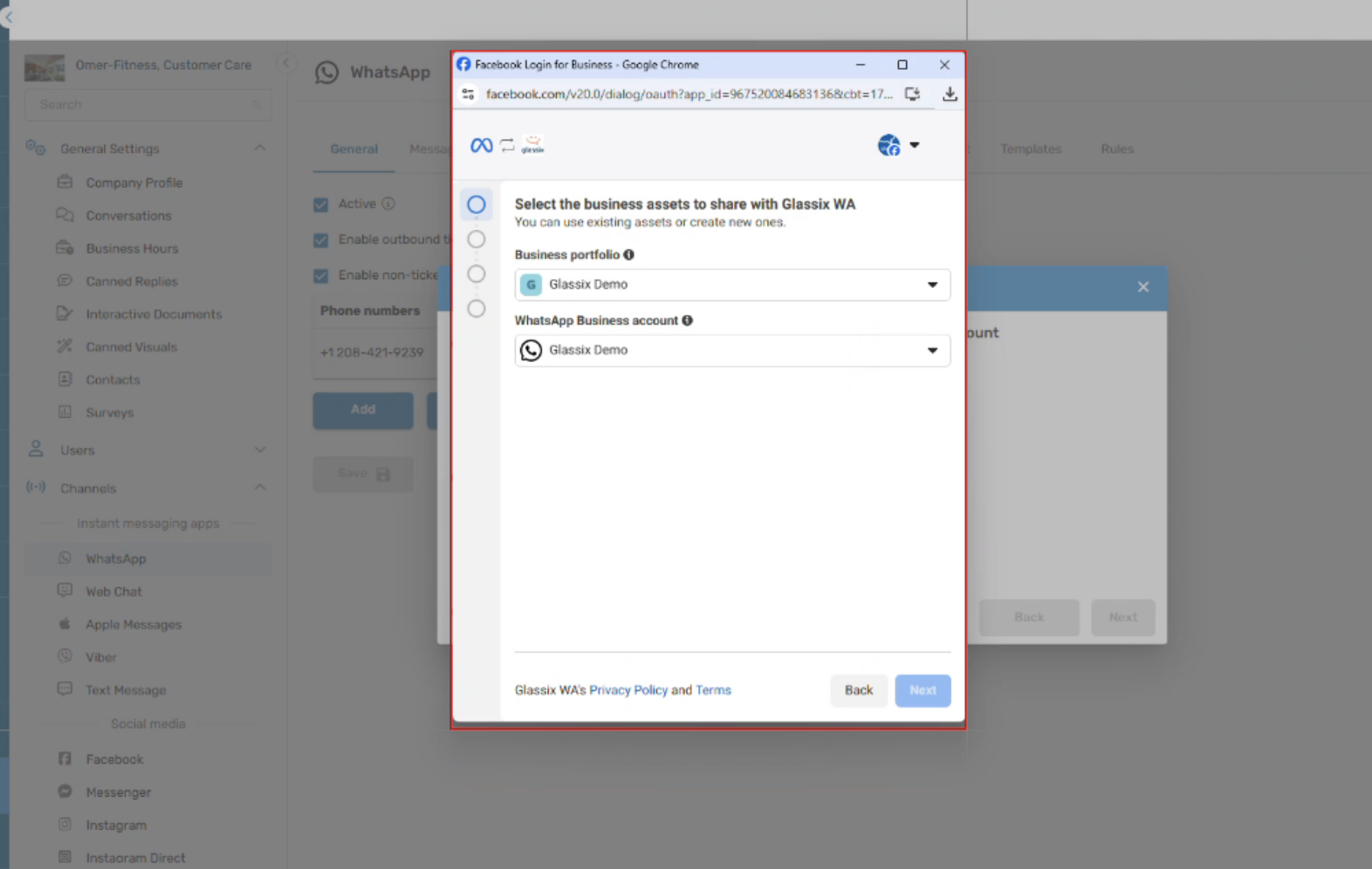Select the Web Chat channel
Viewport: 1372px width, 869px height.
point(113,592)
